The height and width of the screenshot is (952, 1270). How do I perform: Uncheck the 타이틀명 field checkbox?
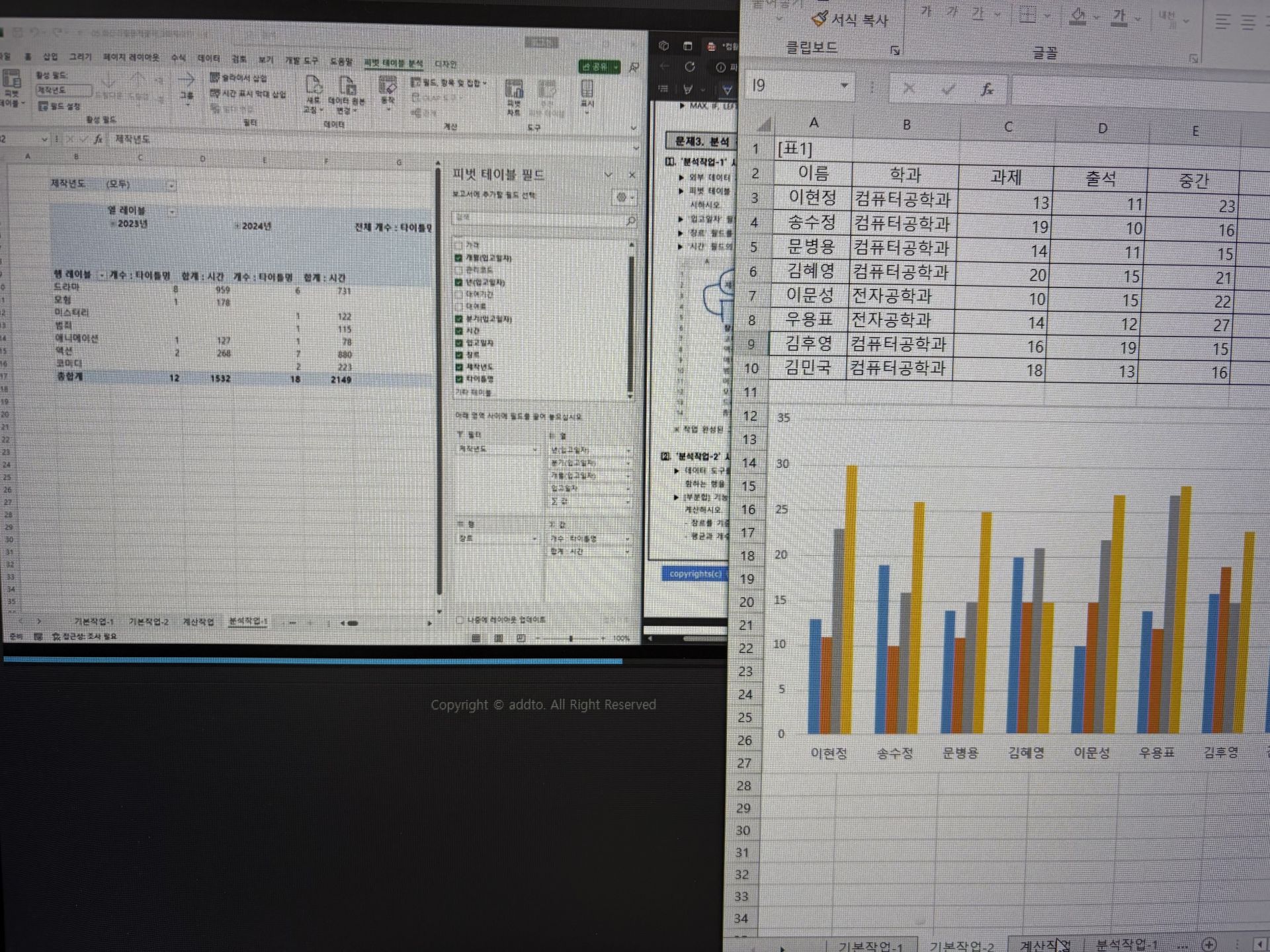[458, 379]
